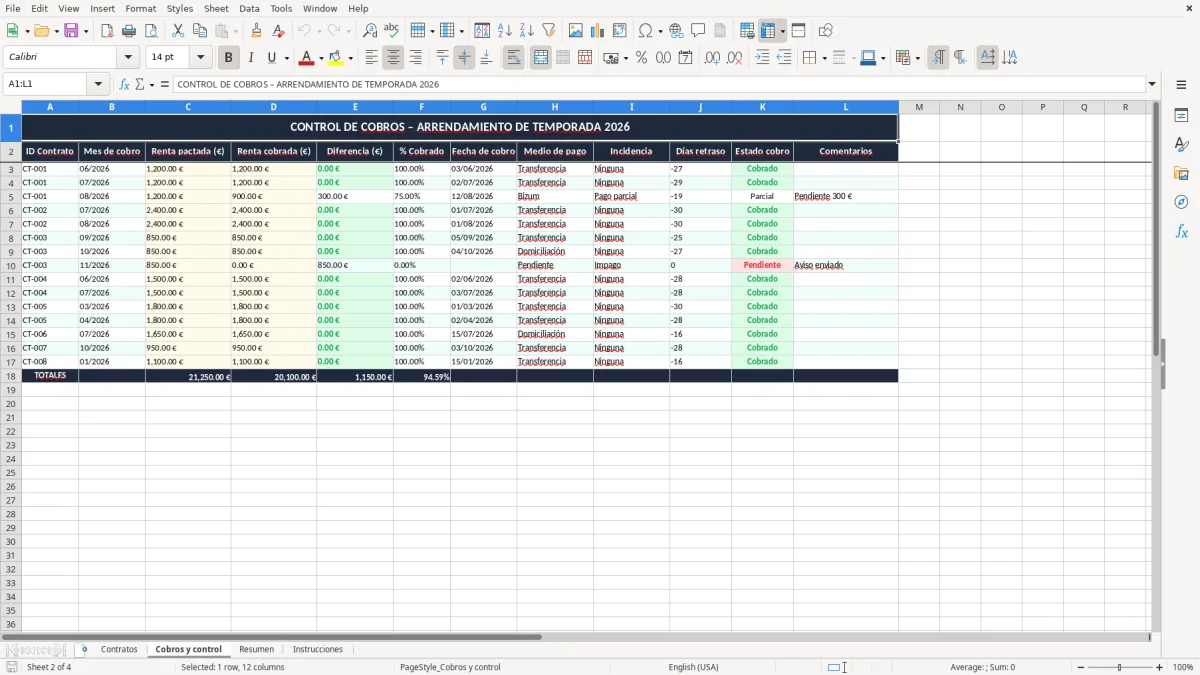
Task: Expand the Name Box dropdown
Action: point(98,84)
